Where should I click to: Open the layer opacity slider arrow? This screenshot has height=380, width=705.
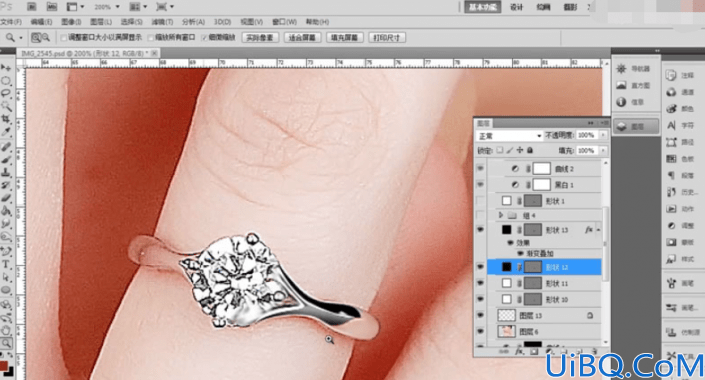point(603,135)
